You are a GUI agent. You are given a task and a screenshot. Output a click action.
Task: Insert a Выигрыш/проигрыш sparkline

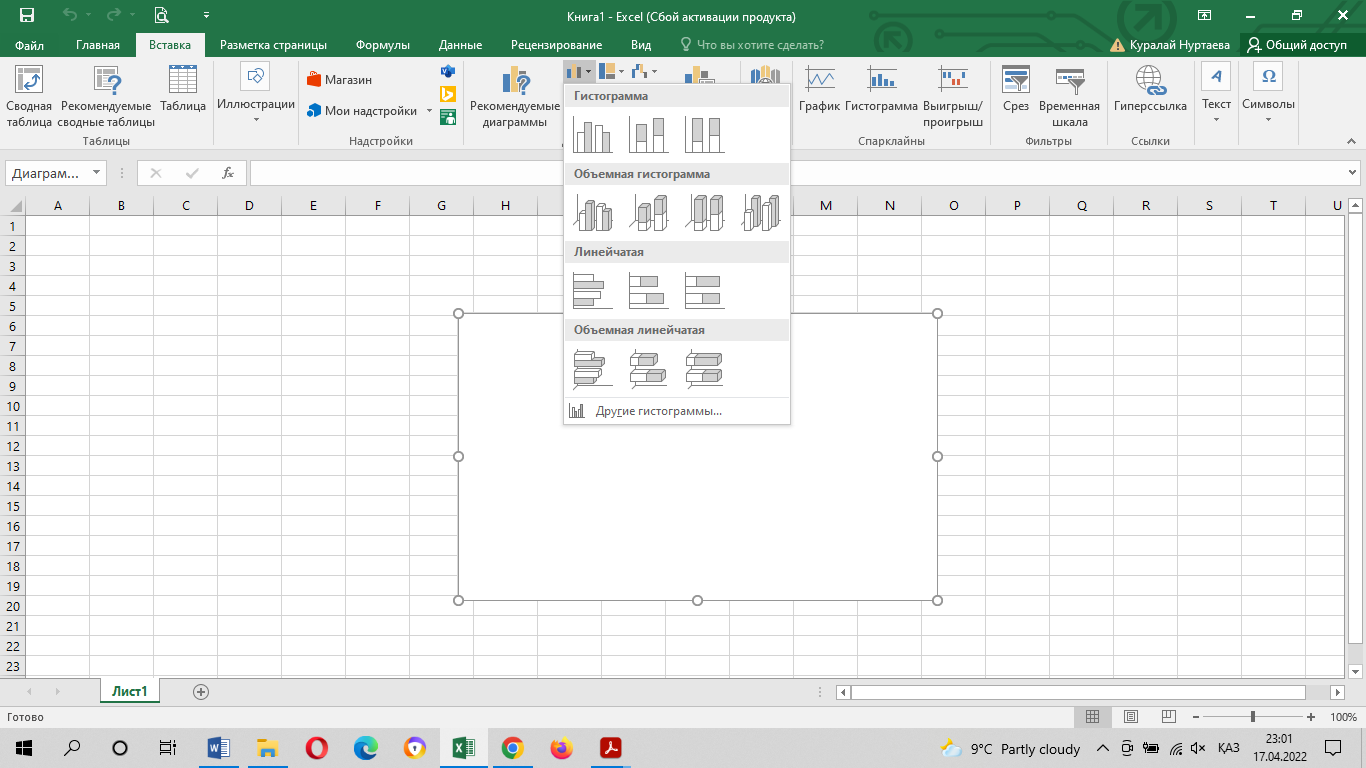(x=953, y=97)
